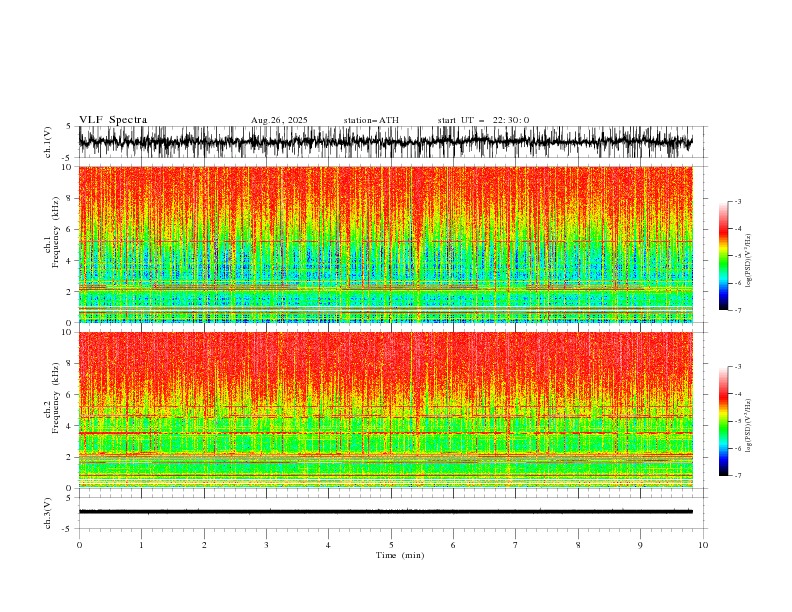The width and height of the screenshot is (792, 612).
Task: Click time axis tick label "7"
Action: point(516,545)
